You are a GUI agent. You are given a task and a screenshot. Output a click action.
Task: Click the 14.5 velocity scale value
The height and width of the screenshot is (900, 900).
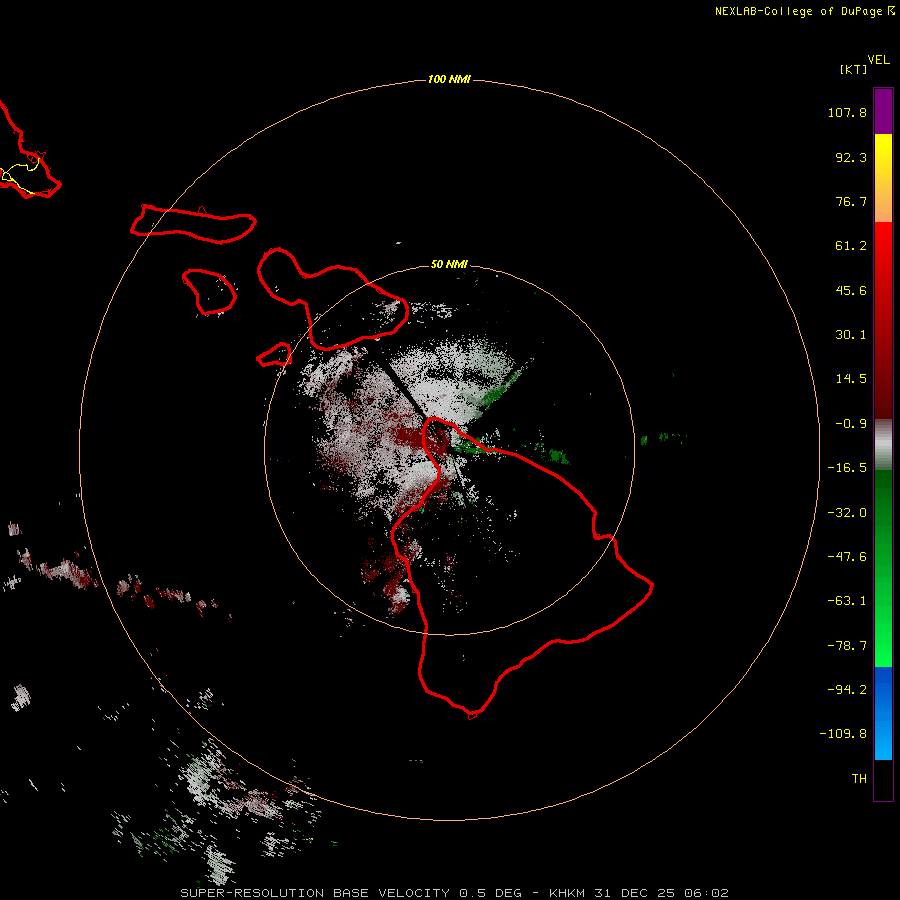[x=851, y=379]
